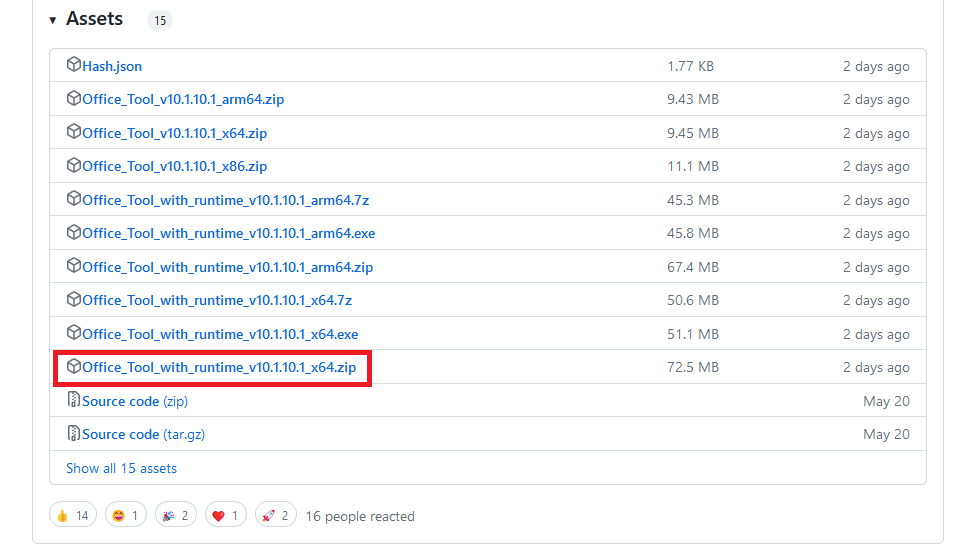Viewport: 958px width, 558px height.
Task: Click package icon beside with_runtime arm64.exe
Action: (x=73, y=232)
